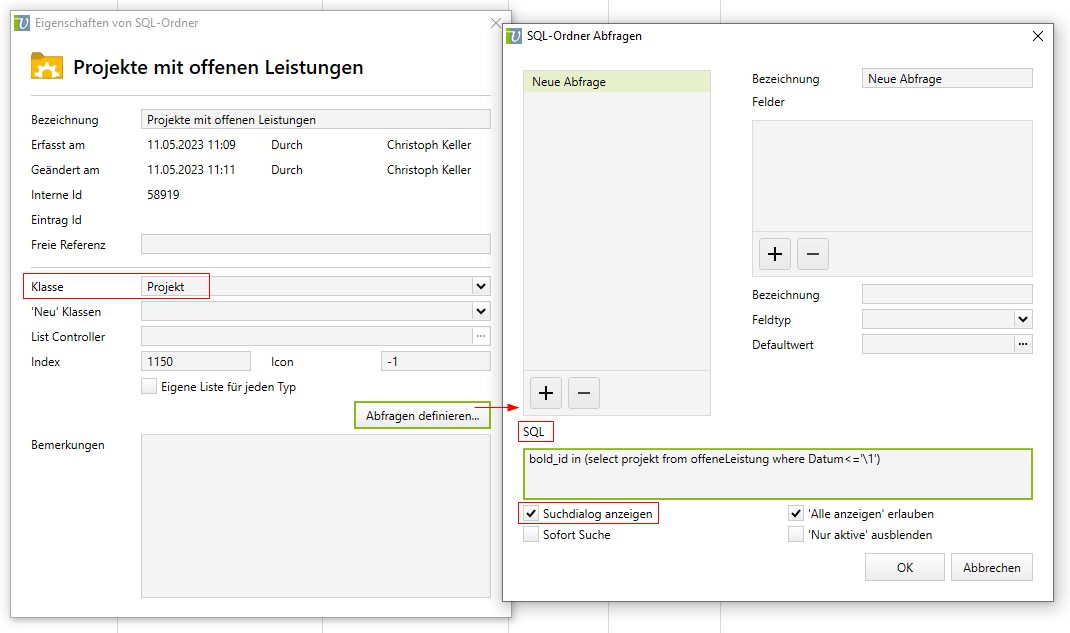Remove field with minus button under Felder
Viewport: 1070px width, 633px height.
[812, 254]
